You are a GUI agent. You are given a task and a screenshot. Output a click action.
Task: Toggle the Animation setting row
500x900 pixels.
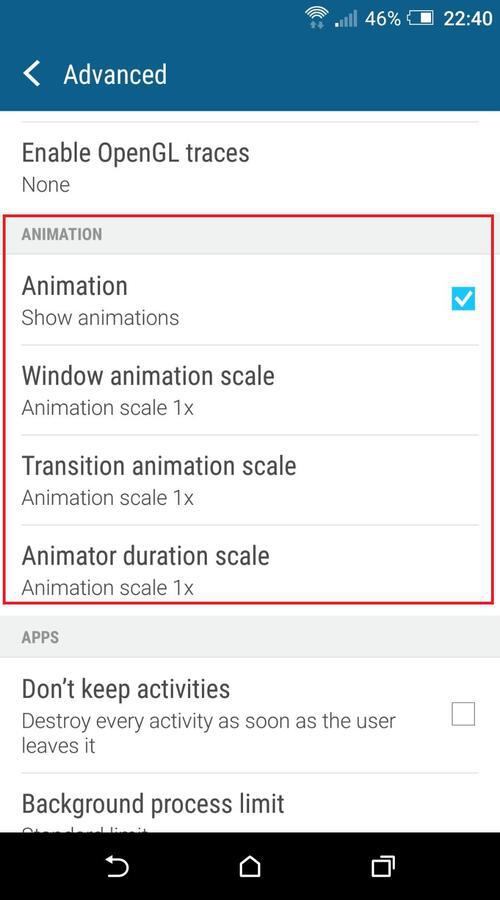pos(250,300)
